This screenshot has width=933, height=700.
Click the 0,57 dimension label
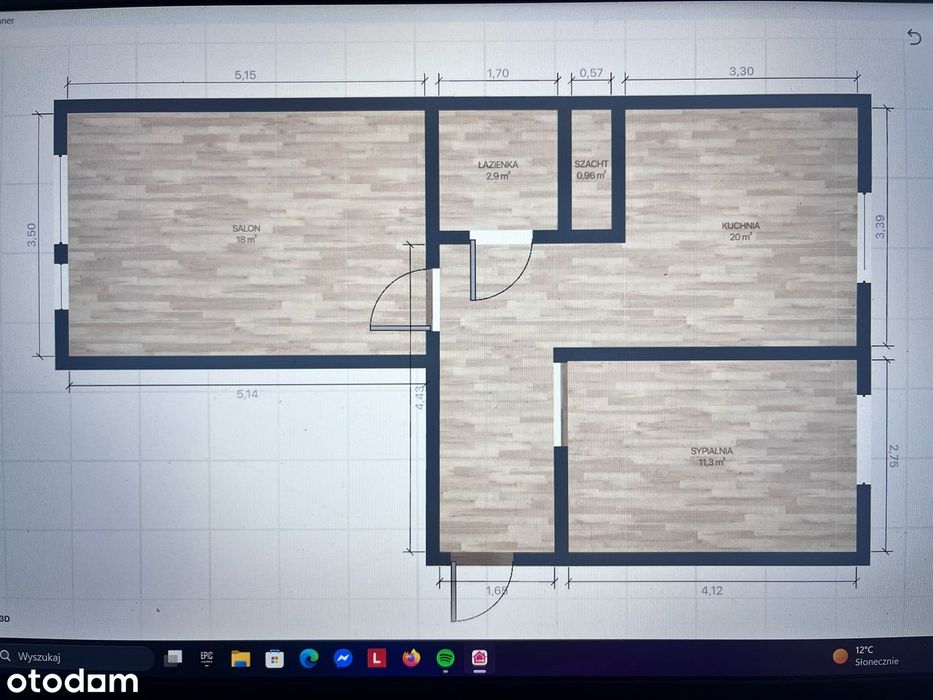point(591,73)
